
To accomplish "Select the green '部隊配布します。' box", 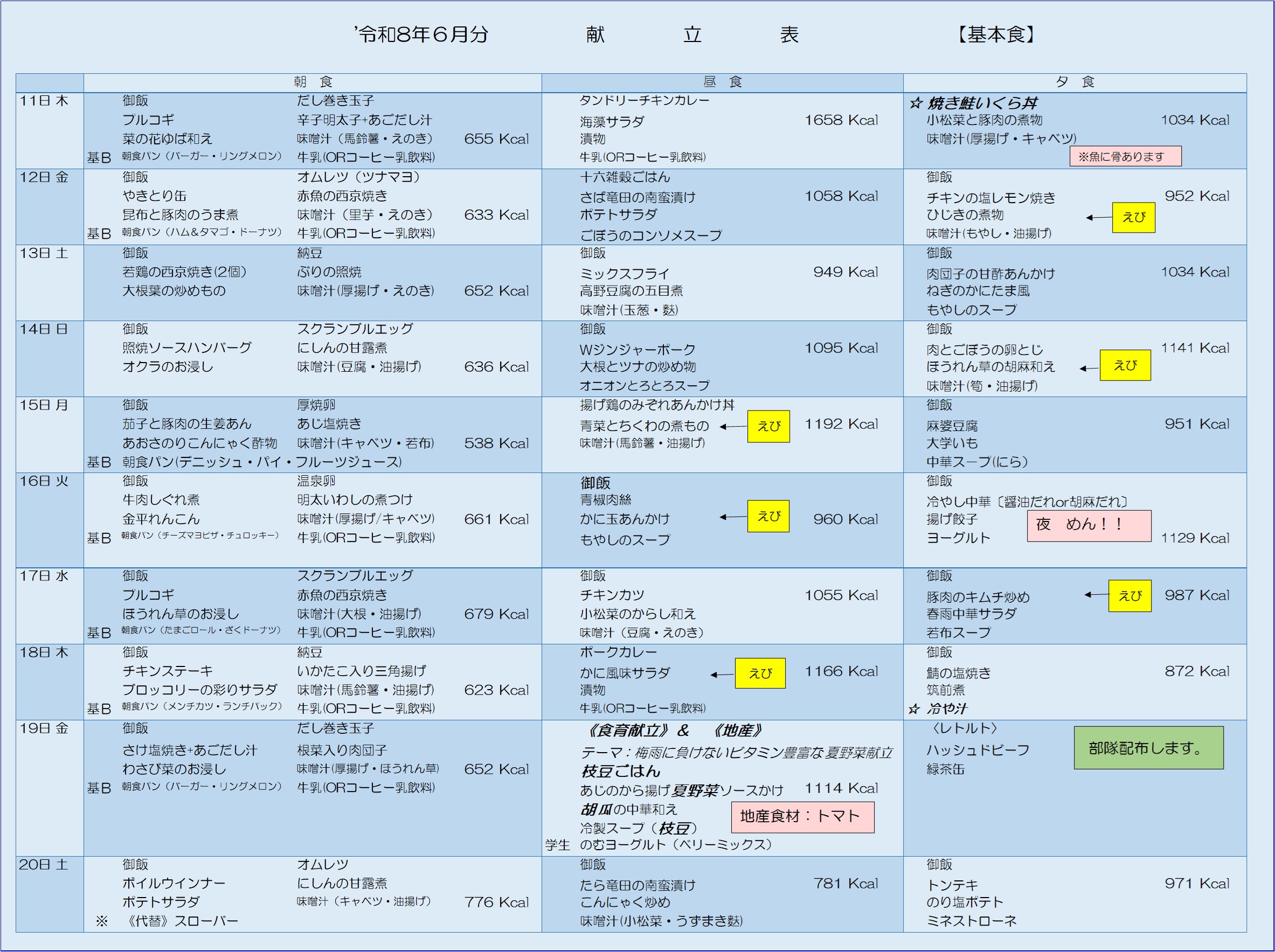I will click(1148, 748).
